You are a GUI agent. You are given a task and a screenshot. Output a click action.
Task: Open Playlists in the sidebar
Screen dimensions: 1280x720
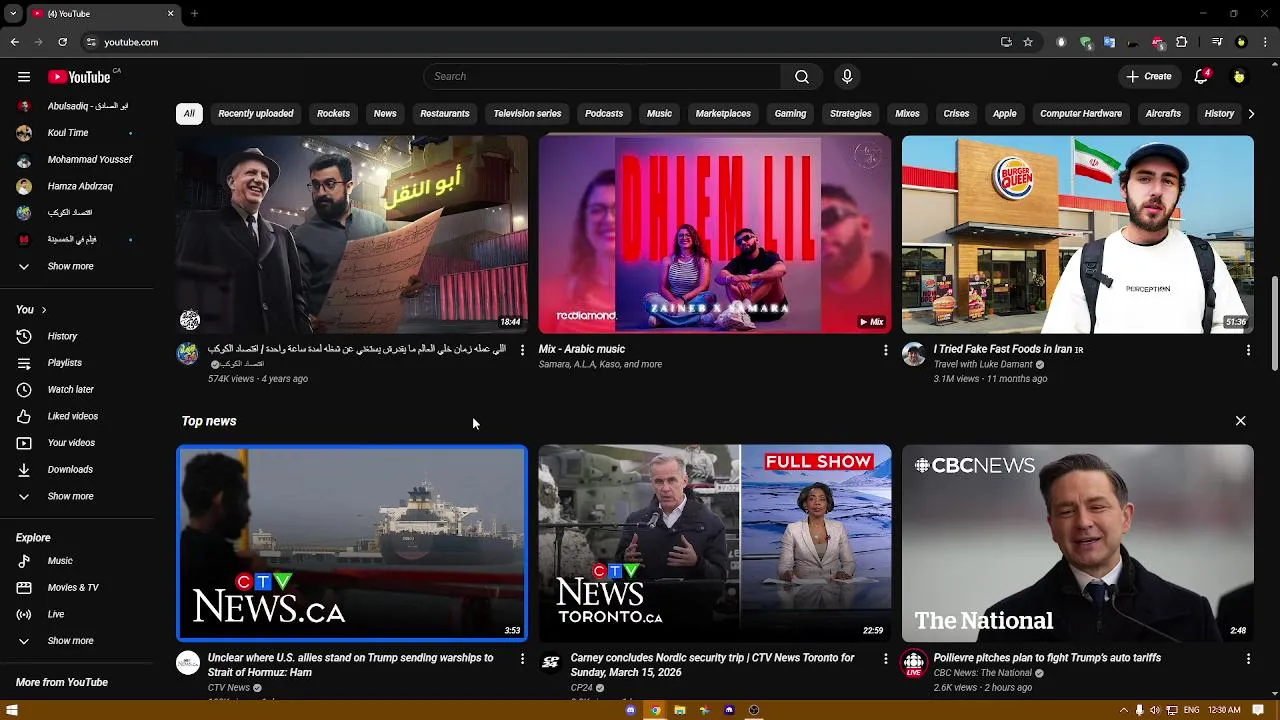65,363
